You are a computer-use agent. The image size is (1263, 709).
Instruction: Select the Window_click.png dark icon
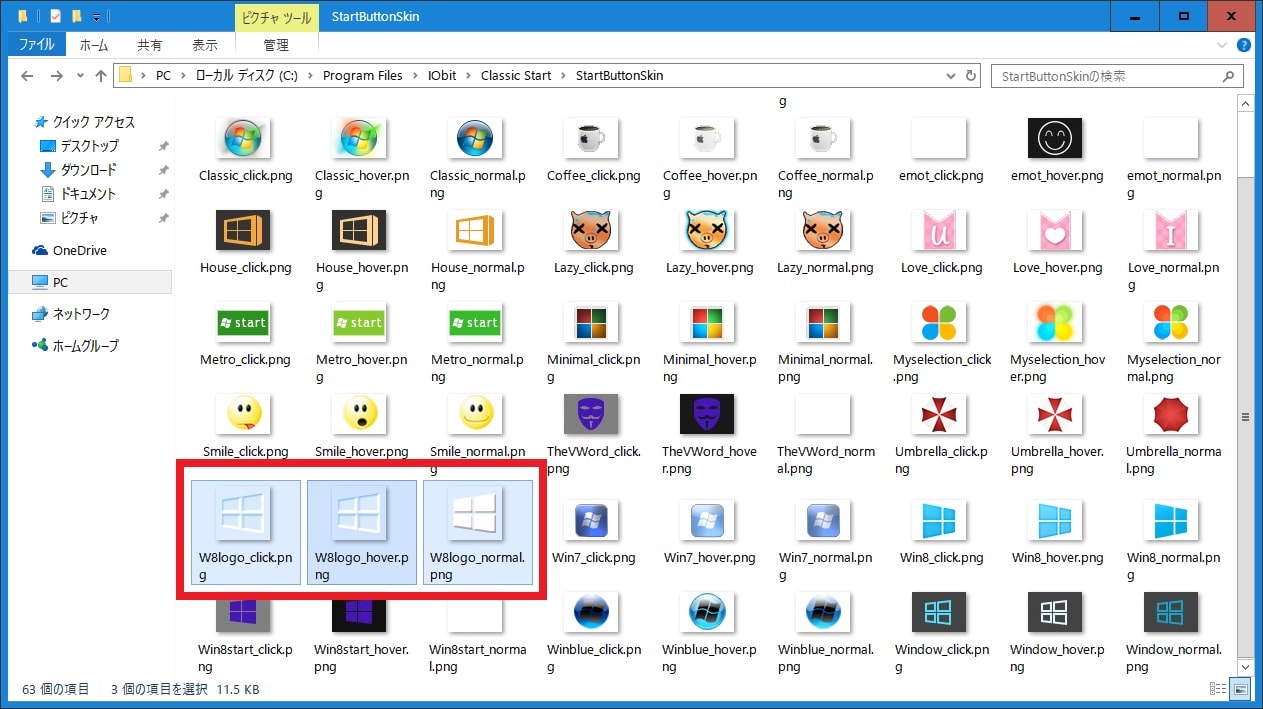click(x=939, y=614)
